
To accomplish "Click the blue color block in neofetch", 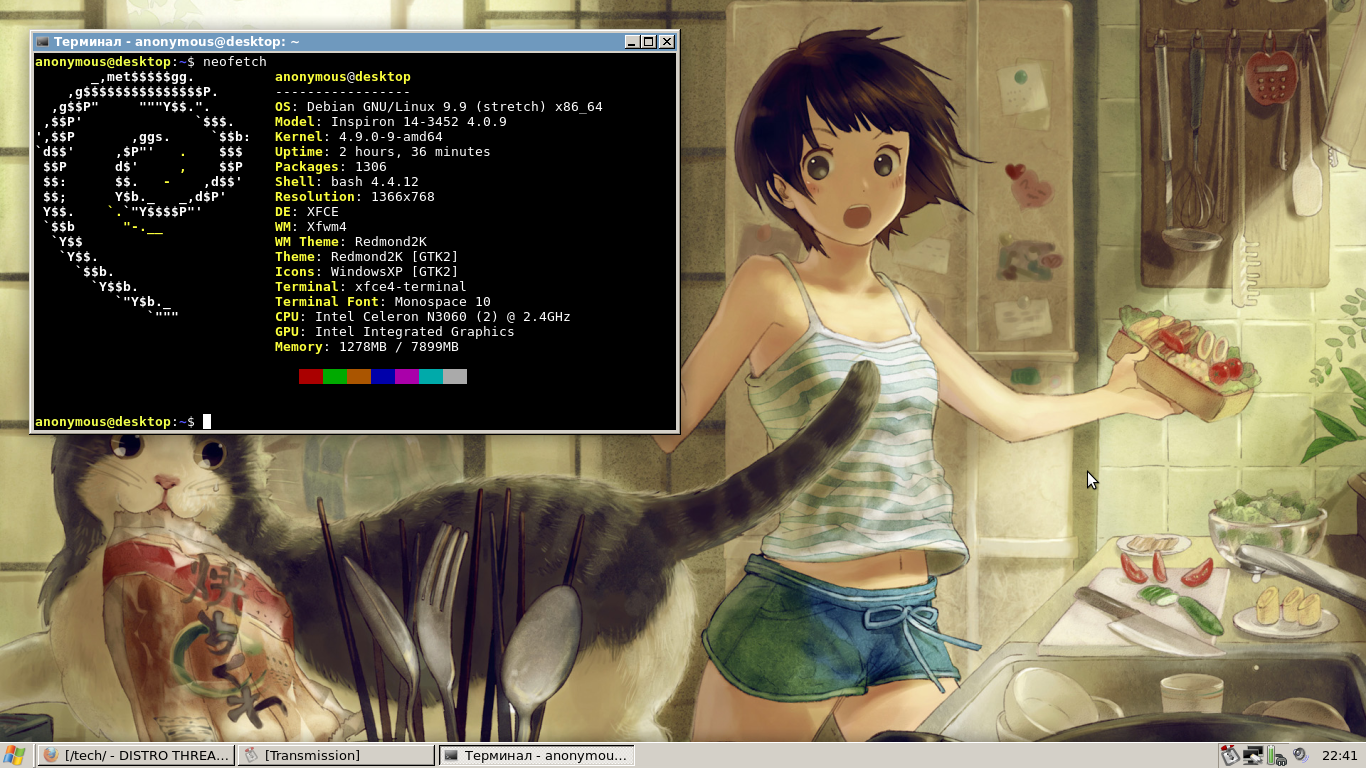I will (x=383, y=376).
